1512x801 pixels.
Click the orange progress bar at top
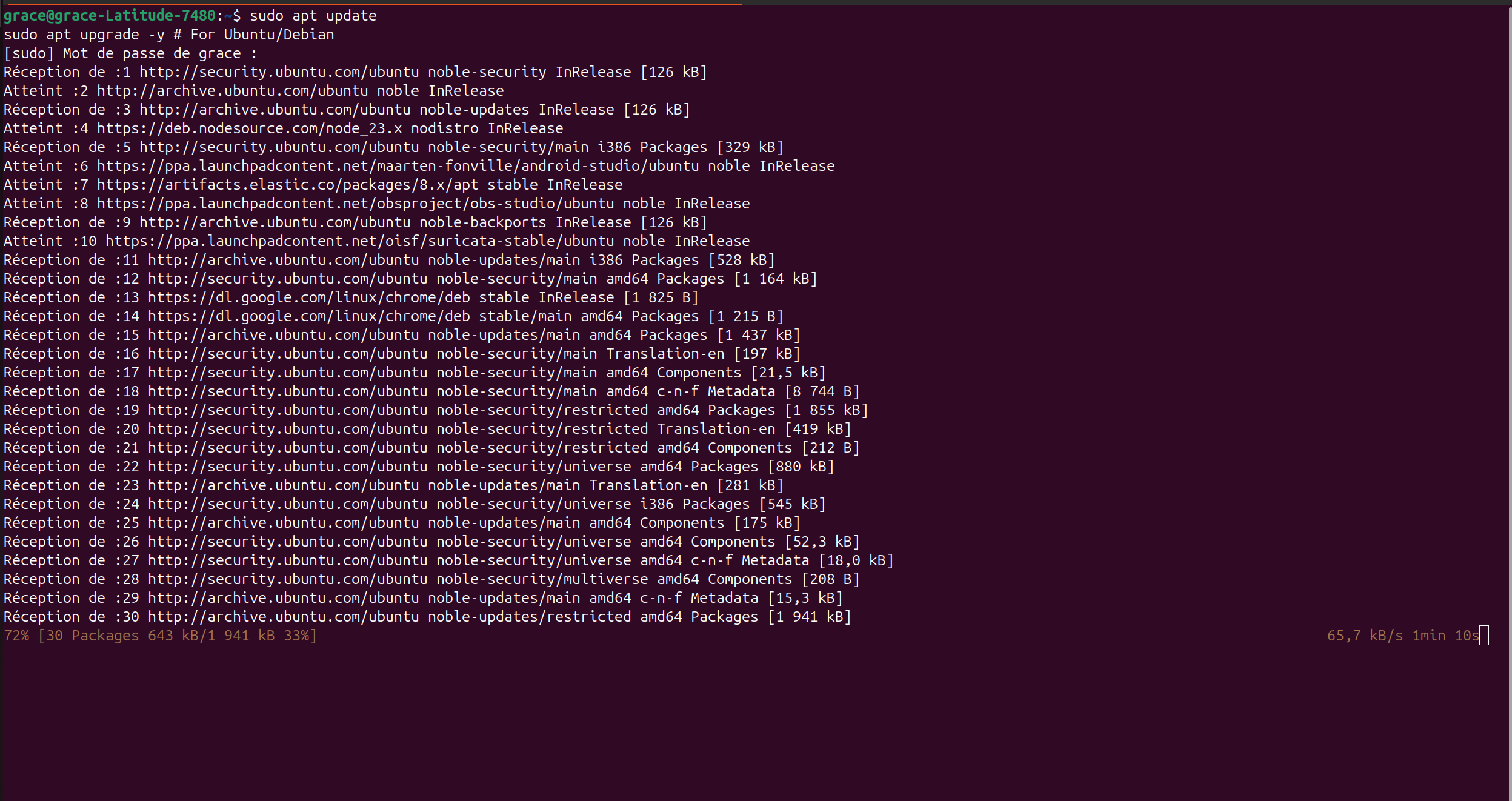coord(375,4)
